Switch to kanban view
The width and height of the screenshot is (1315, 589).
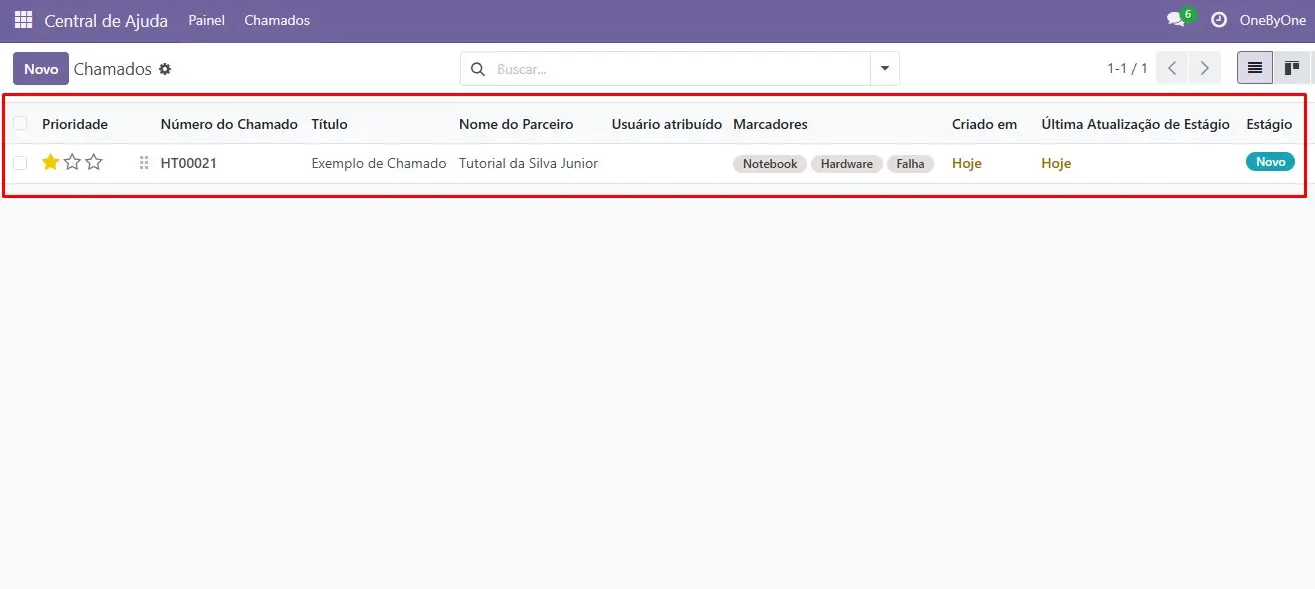[x=1292, y=68]
